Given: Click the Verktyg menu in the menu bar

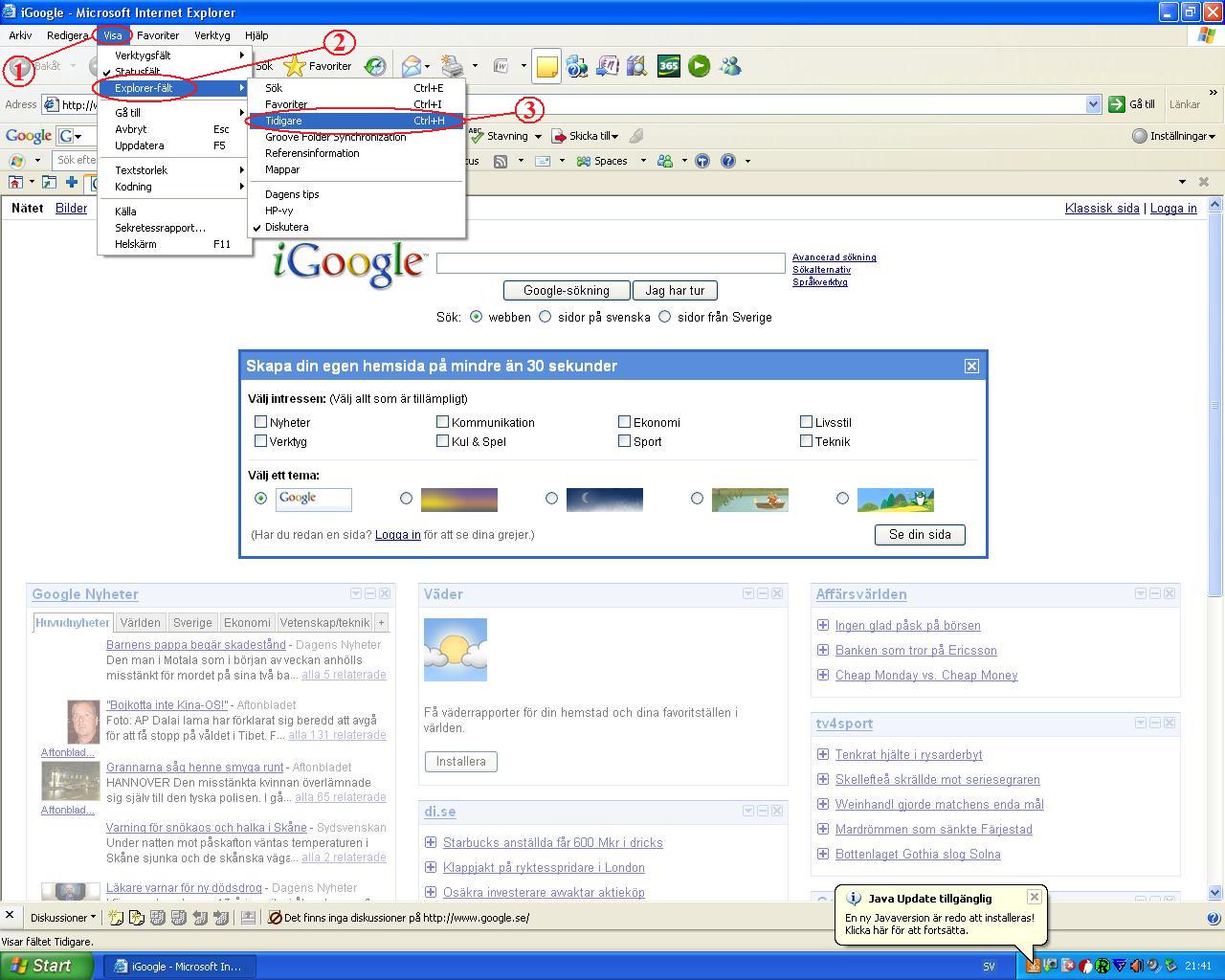Looking at the screenshot, I should (212, 35).
